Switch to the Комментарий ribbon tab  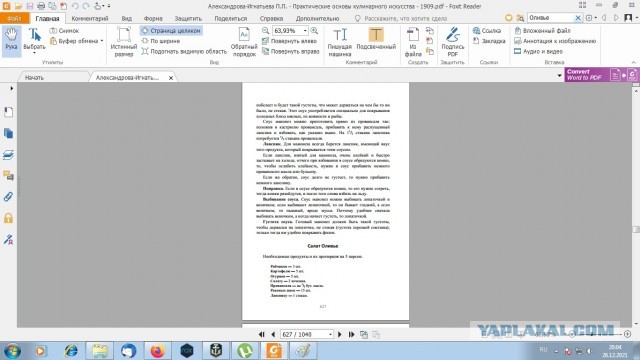click(x=90, y=18)
